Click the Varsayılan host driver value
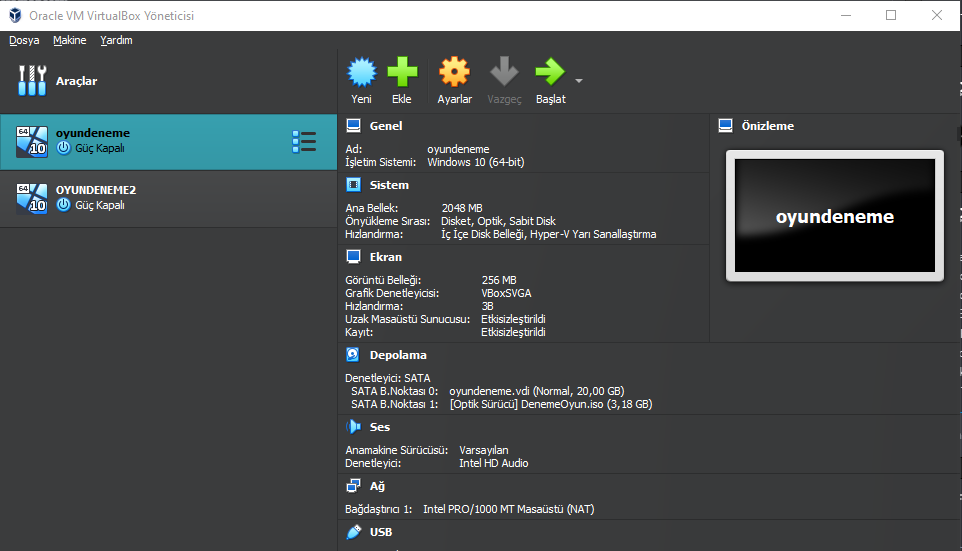Screen dimensions: 962x551 [483, 450]
